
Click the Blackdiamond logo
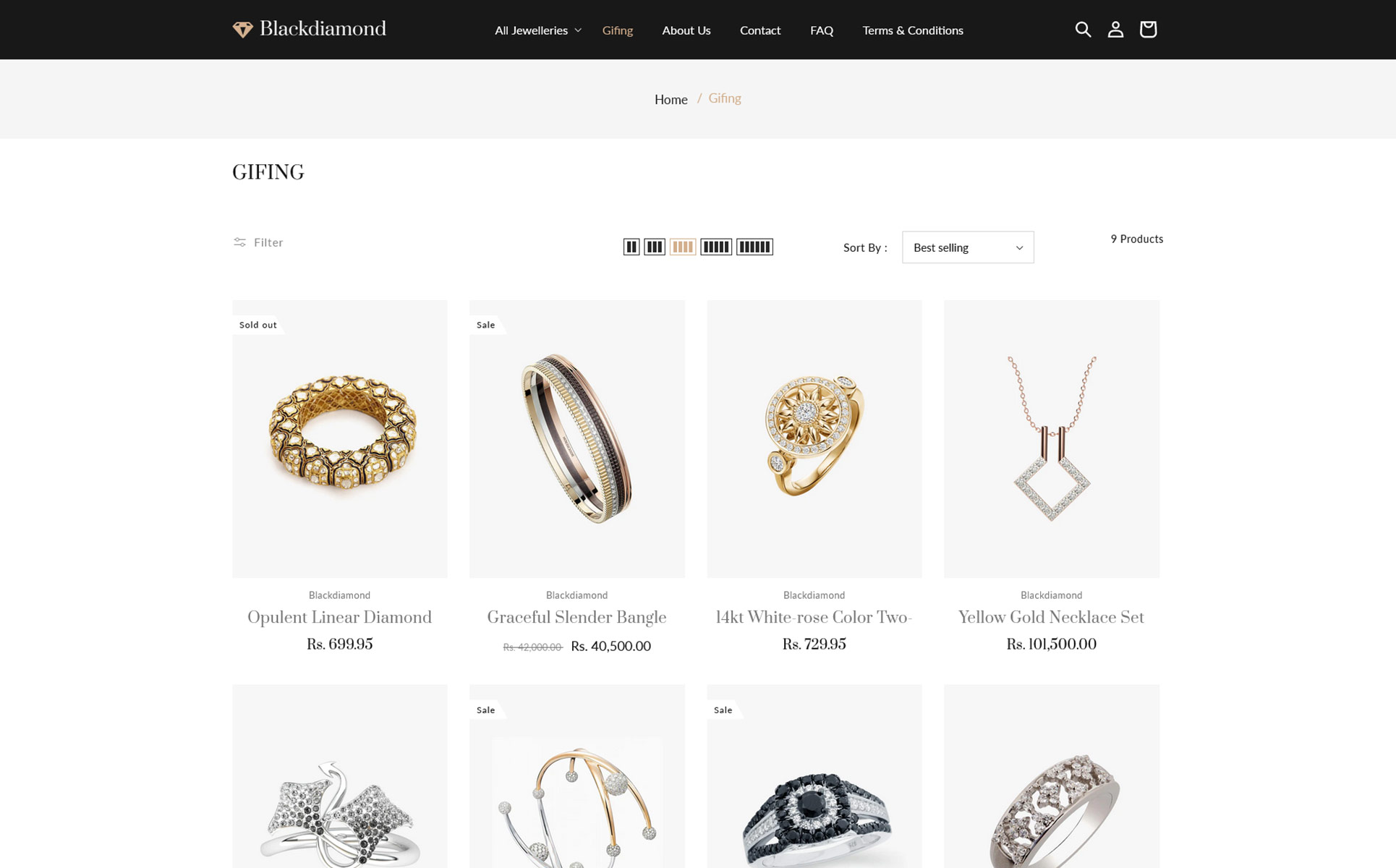309,29
